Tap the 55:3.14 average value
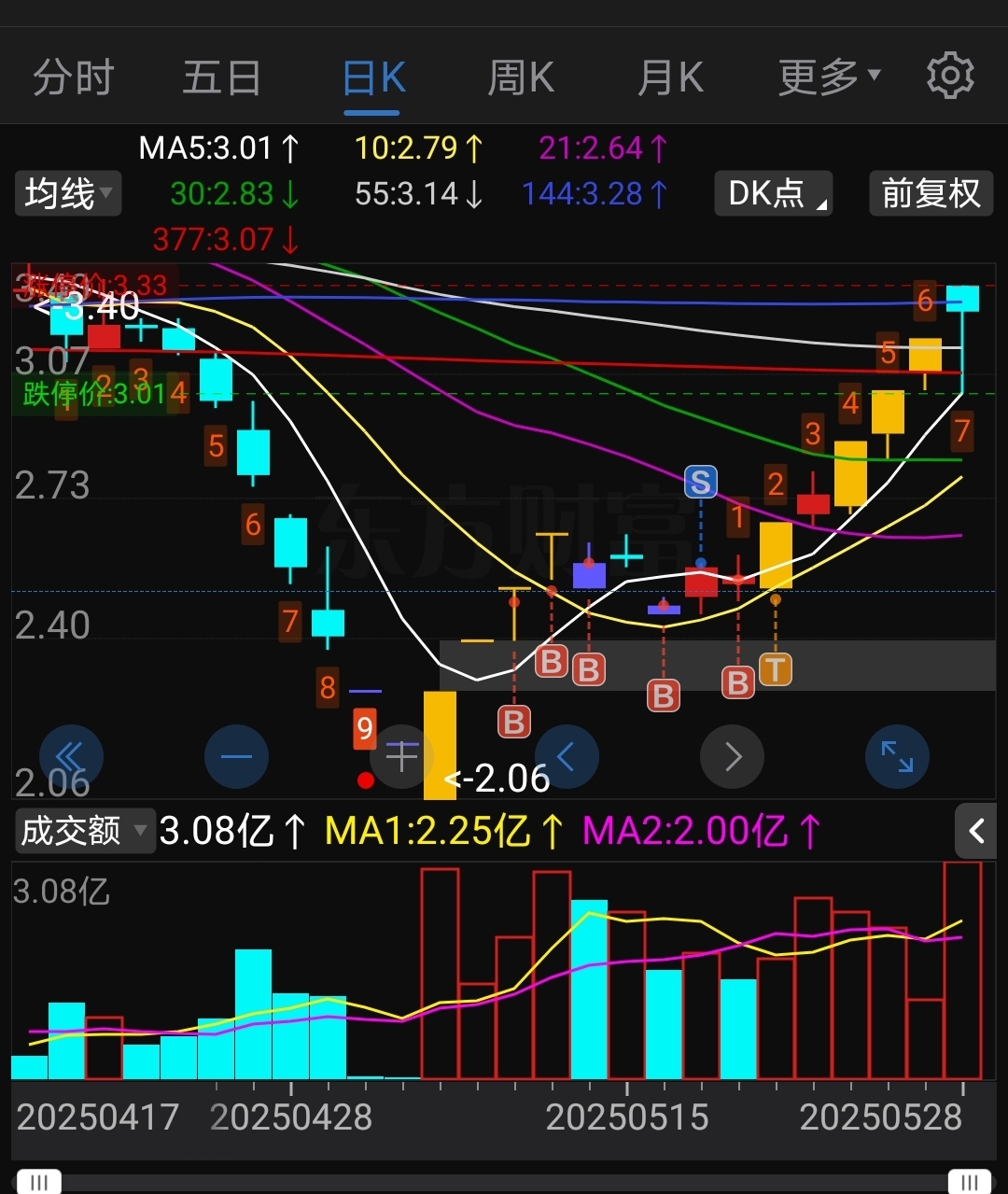Image resolution: width=1008 pixels, height=1194 pixels. [419, 193]
